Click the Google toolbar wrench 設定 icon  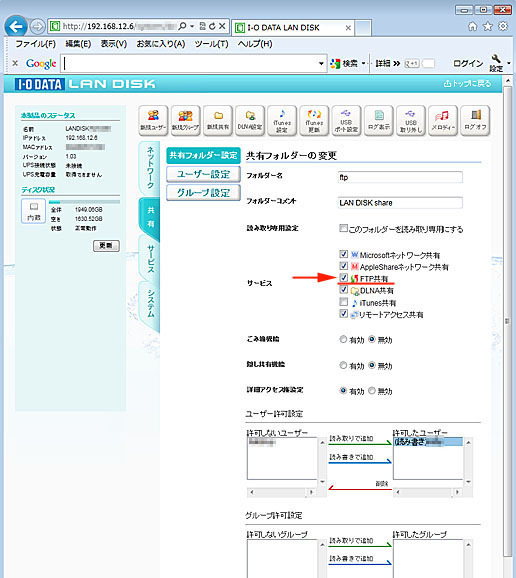[496, 63]
